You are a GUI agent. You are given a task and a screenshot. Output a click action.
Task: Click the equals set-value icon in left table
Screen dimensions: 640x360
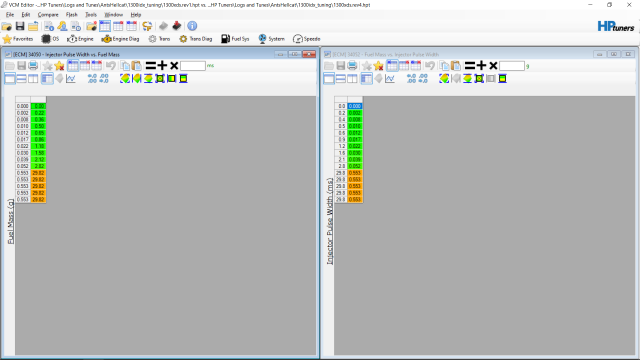coord(151,65)
